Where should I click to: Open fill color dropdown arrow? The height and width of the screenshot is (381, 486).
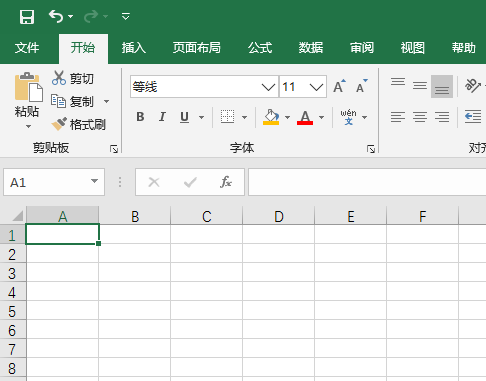click(x=287, y=117)
